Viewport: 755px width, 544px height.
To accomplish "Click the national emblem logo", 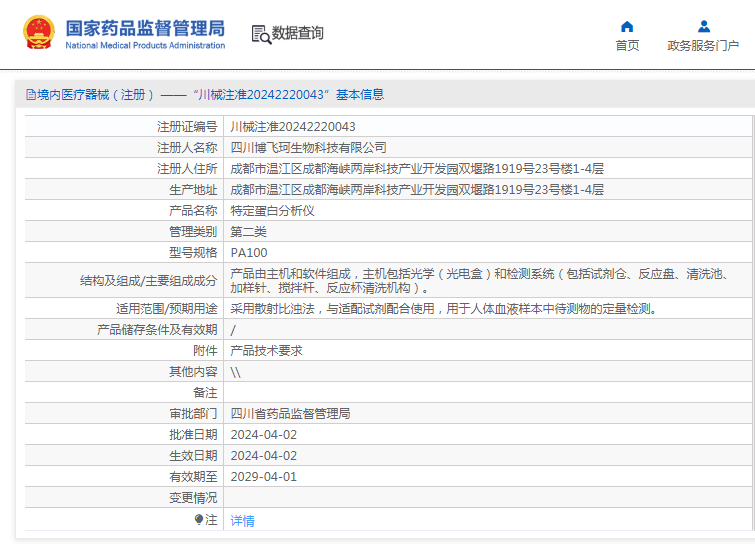I will tap(39, 32).
